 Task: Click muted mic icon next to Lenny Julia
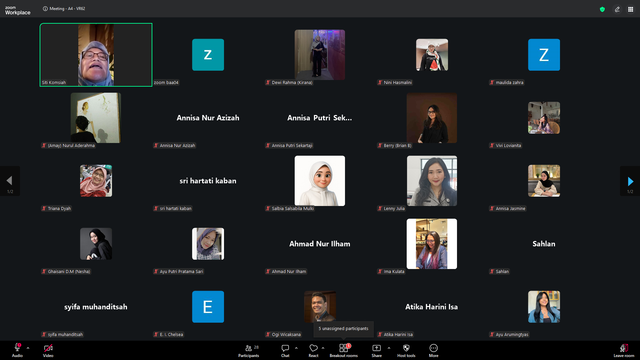click(380, 209)
